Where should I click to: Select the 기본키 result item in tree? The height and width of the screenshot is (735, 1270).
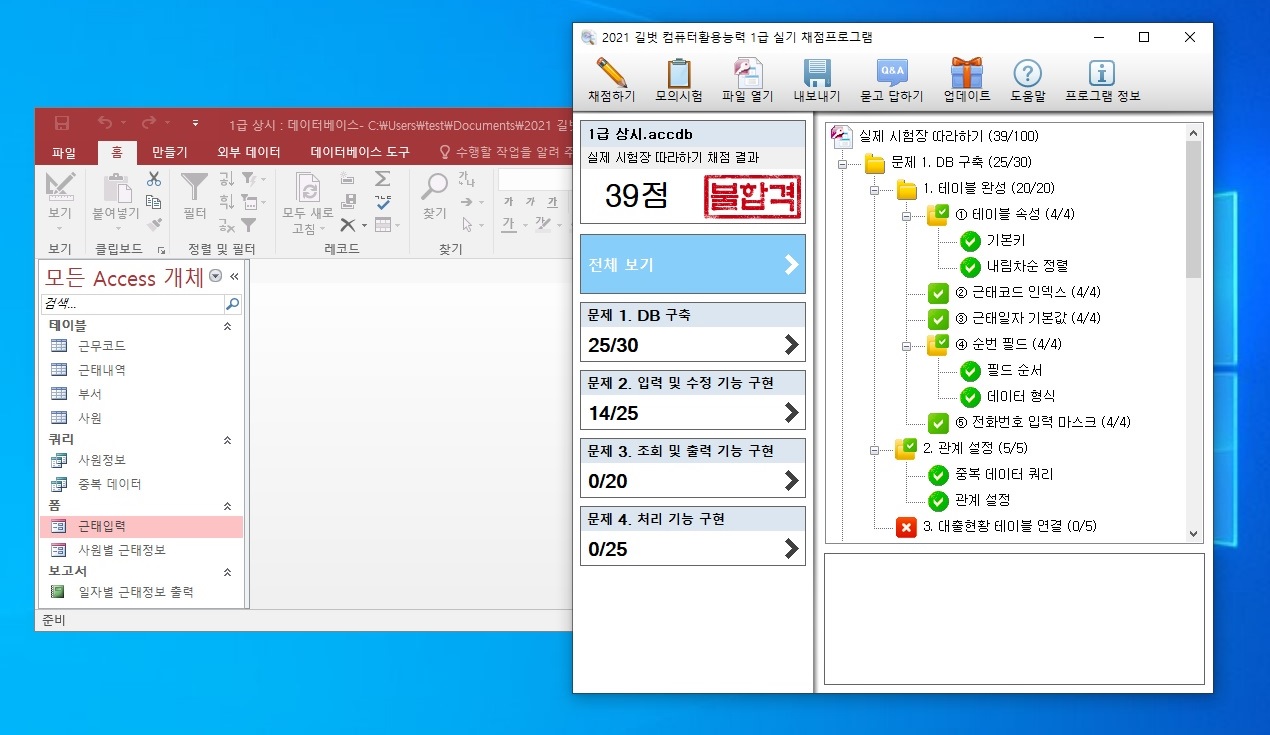(1005, 241)
